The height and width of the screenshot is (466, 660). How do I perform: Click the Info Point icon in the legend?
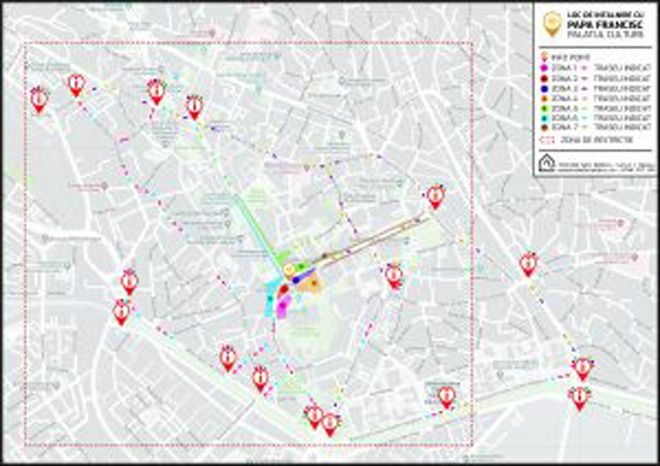544,59
